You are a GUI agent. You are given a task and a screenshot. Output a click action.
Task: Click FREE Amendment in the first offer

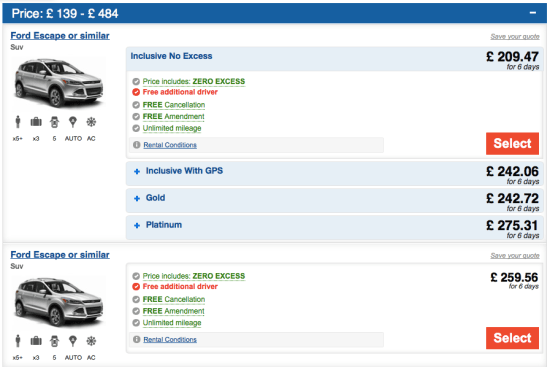coord(173,116)
